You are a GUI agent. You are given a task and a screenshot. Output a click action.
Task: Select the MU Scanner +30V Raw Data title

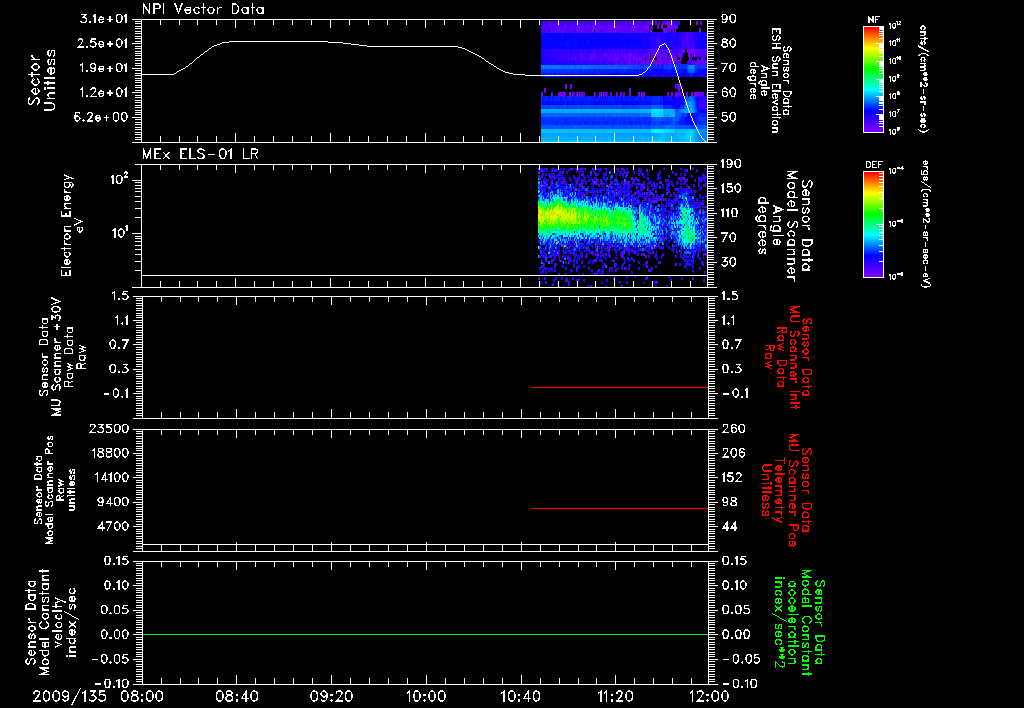coord(61,357)
